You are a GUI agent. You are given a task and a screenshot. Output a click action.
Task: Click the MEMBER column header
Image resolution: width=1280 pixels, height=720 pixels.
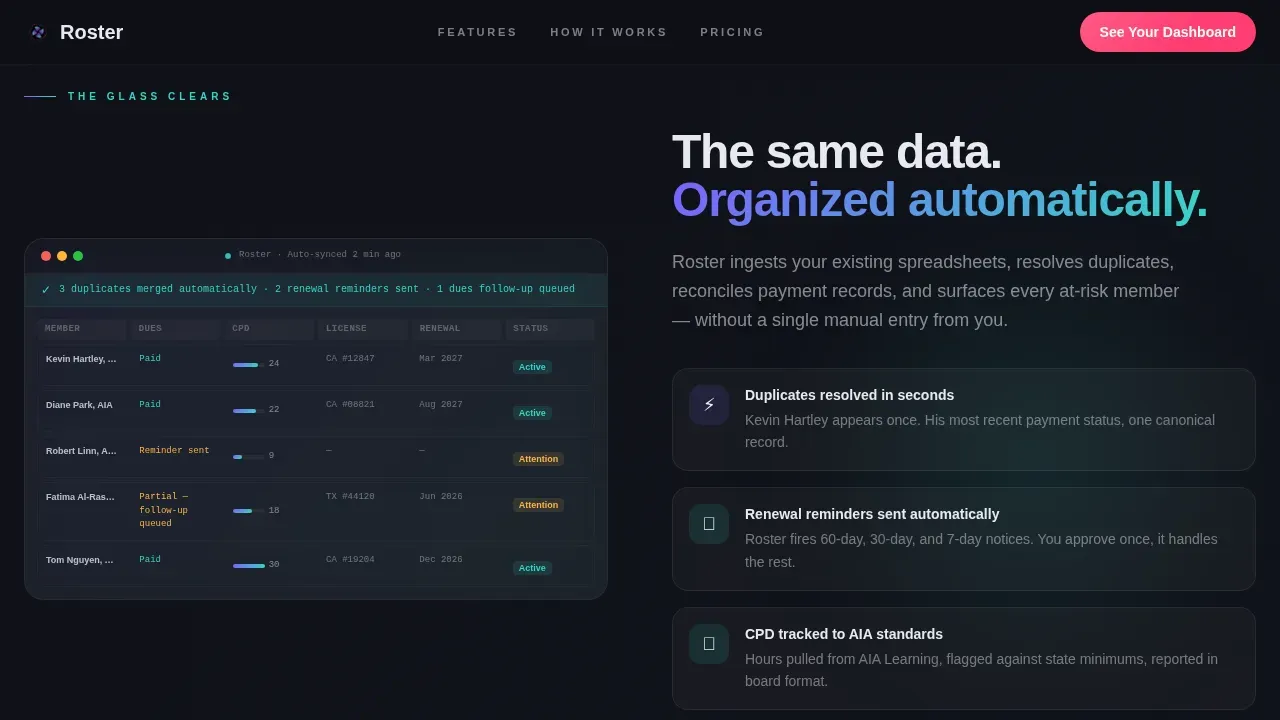pos(82,329)
